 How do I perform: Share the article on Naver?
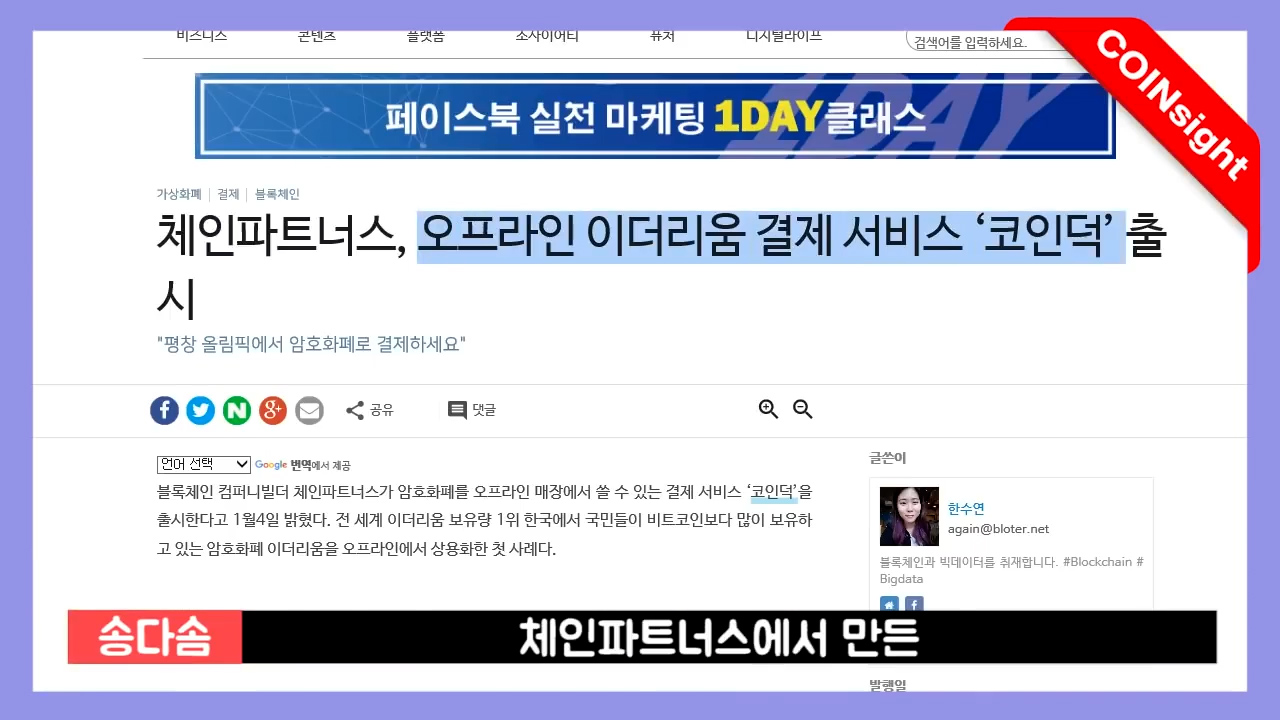pos(237,410)
